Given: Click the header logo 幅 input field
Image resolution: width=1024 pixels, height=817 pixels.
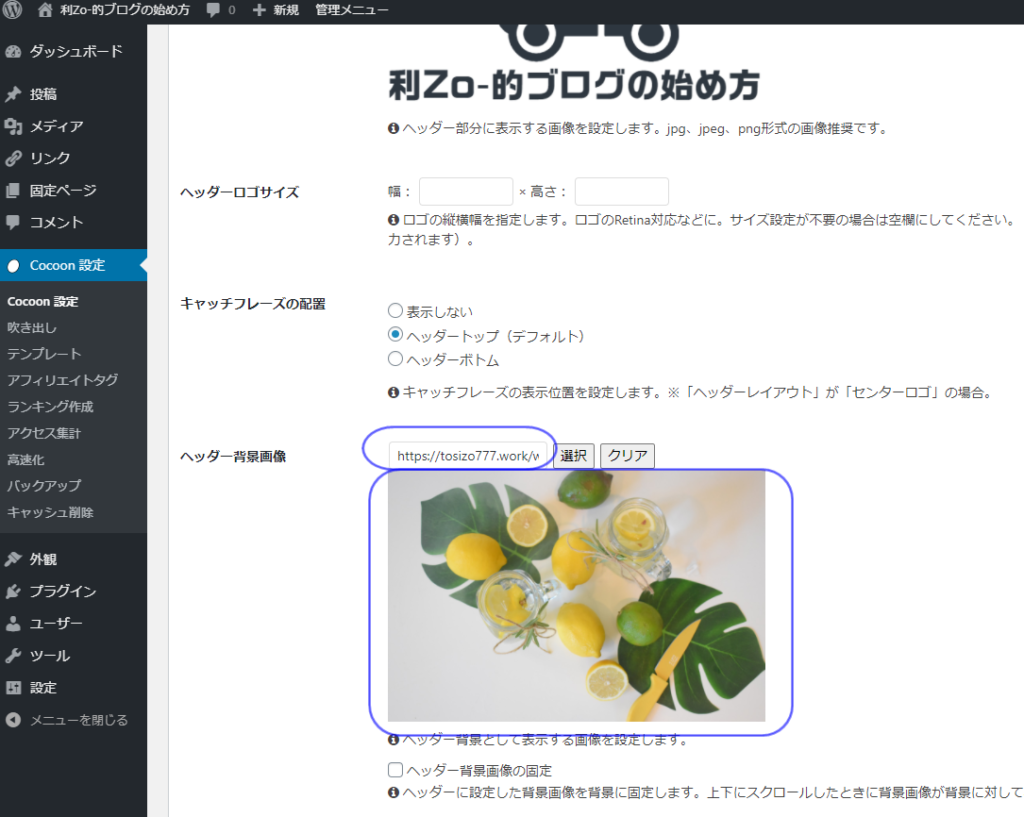Looking at the screenshot, I should (x=465, y=192).
